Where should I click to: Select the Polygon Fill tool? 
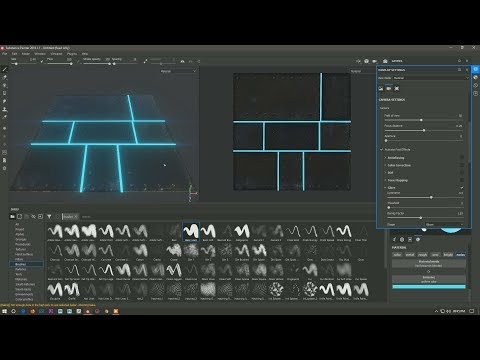tap(5, 93)
